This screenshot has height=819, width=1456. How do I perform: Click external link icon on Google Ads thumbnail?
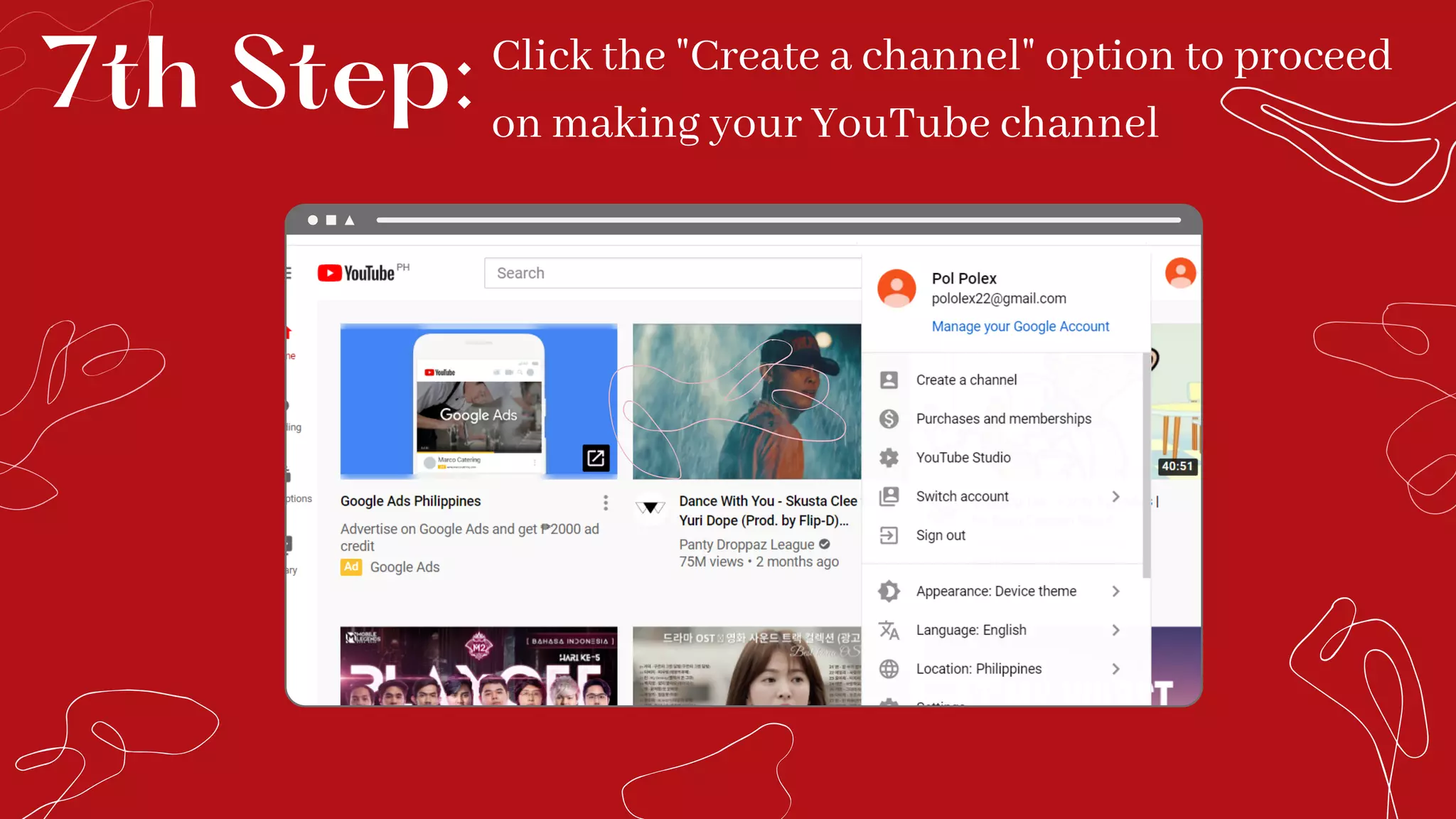coord(596,458)
